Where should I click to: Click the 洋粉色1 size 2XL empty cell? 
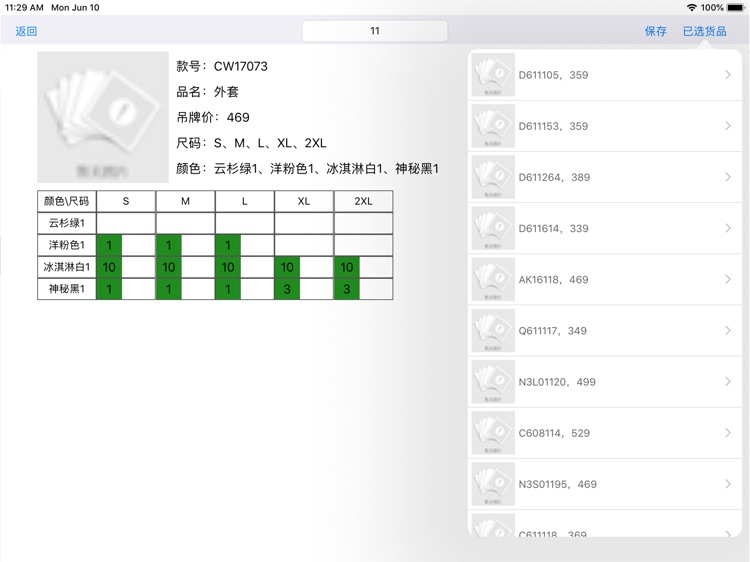[363, 245]
